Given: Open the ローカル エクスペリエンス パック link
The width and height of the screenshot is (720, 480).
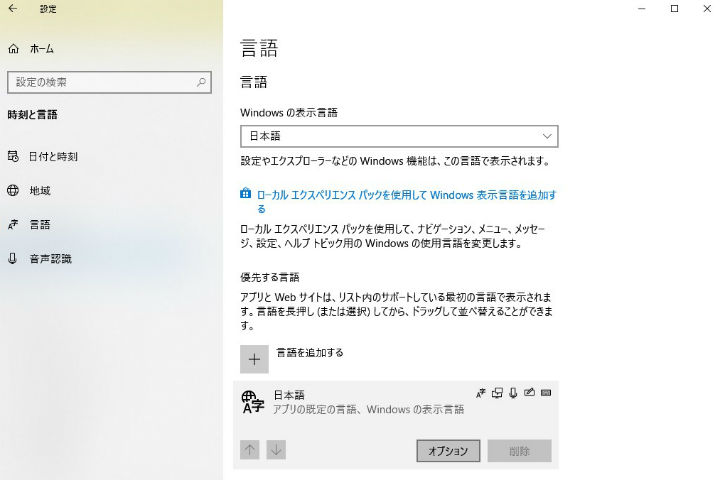Looking at the screenshot, I should coord(406,202).
